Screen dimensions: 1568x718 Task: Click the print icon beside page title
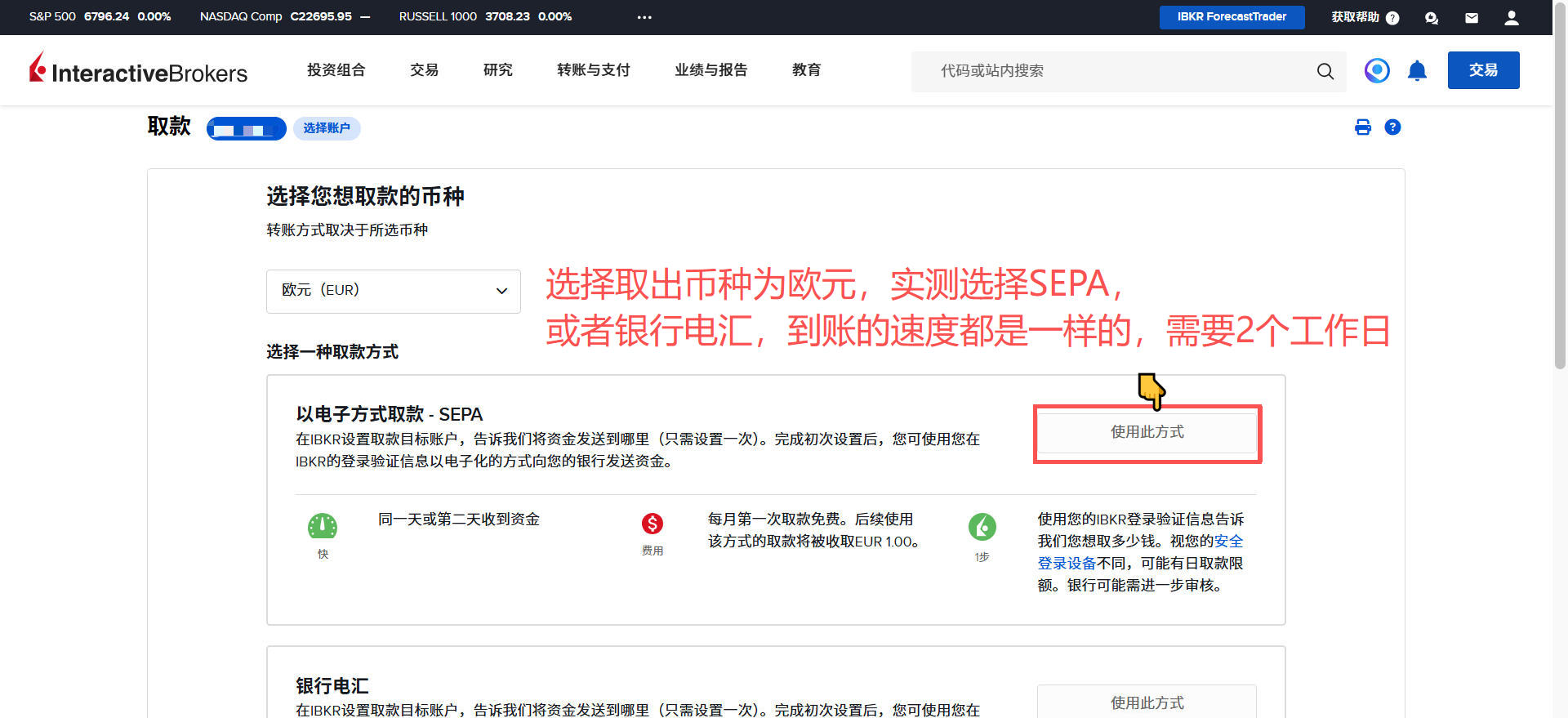tap(1362, 127)
